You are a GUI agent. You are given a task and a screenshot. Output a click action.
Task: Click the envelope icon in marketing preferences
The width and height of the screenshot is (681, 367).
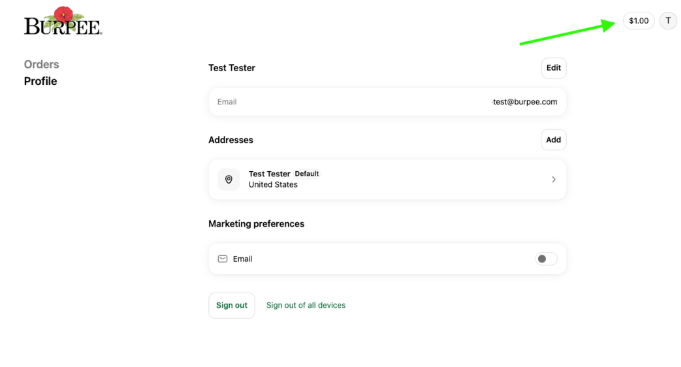tap(222, 259)
